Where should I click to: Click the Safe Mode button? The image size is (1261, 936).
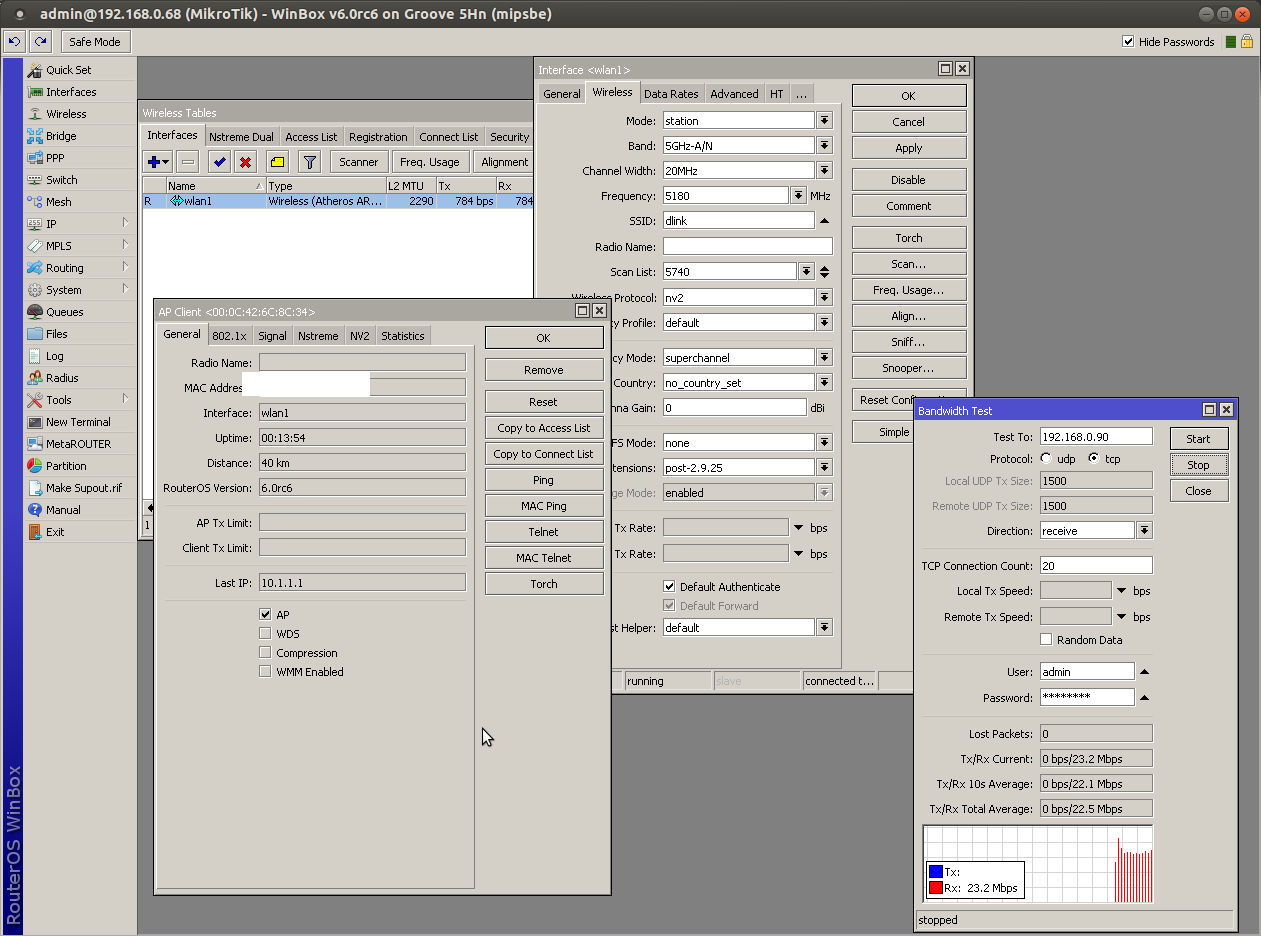(x=95, y=42)
